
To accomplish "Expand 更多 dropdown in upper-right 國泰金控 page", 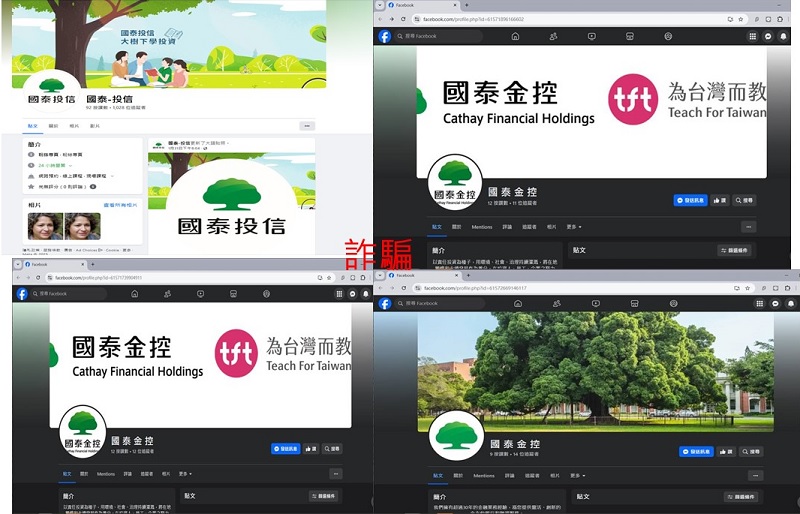I will pyautogui.click(x=574, y=227).
